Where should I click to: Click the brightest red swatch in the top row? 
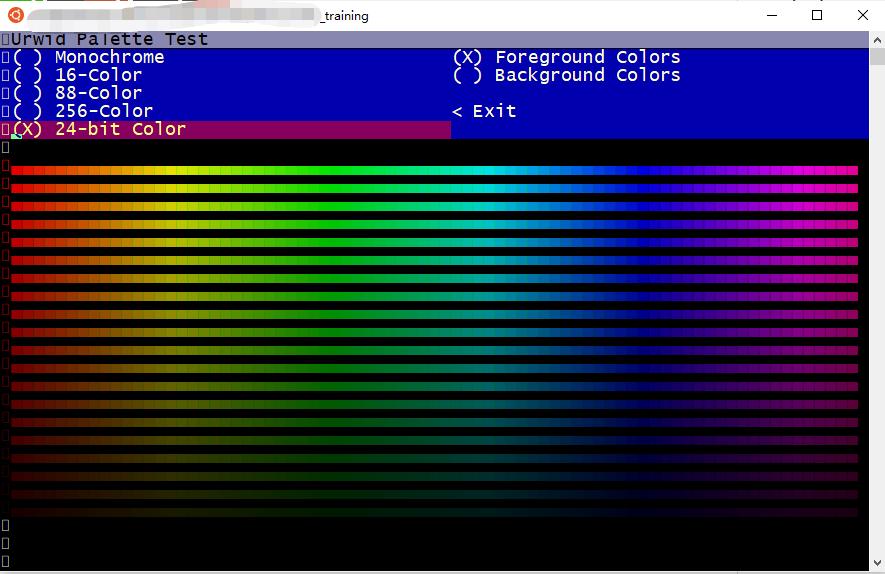(x=17, y=170)
